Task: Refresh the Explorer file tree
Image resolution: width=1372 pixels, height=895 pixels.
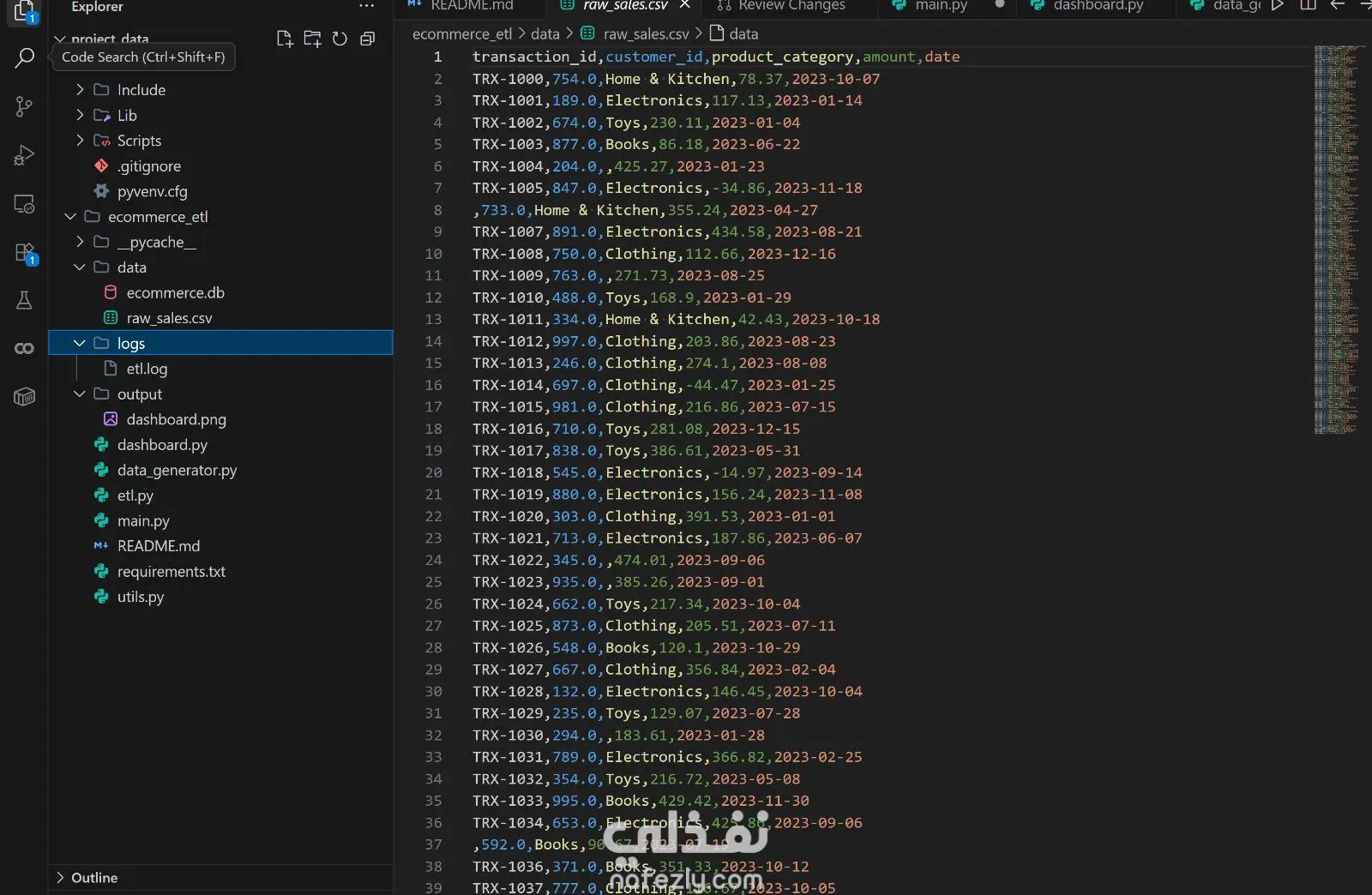Action: coord(340,39)
